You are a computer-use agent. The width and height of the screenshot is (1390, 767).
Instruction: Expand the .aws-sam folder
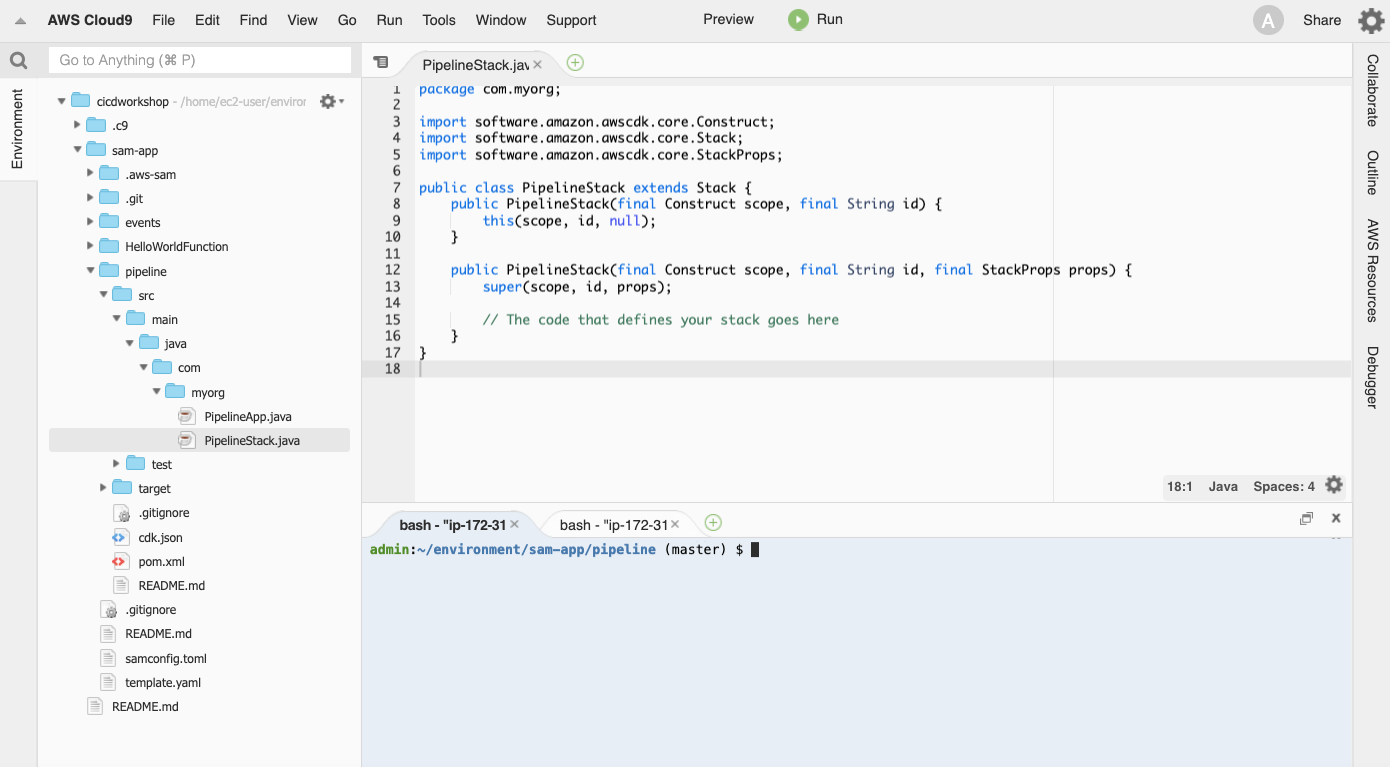pos(90,174)
